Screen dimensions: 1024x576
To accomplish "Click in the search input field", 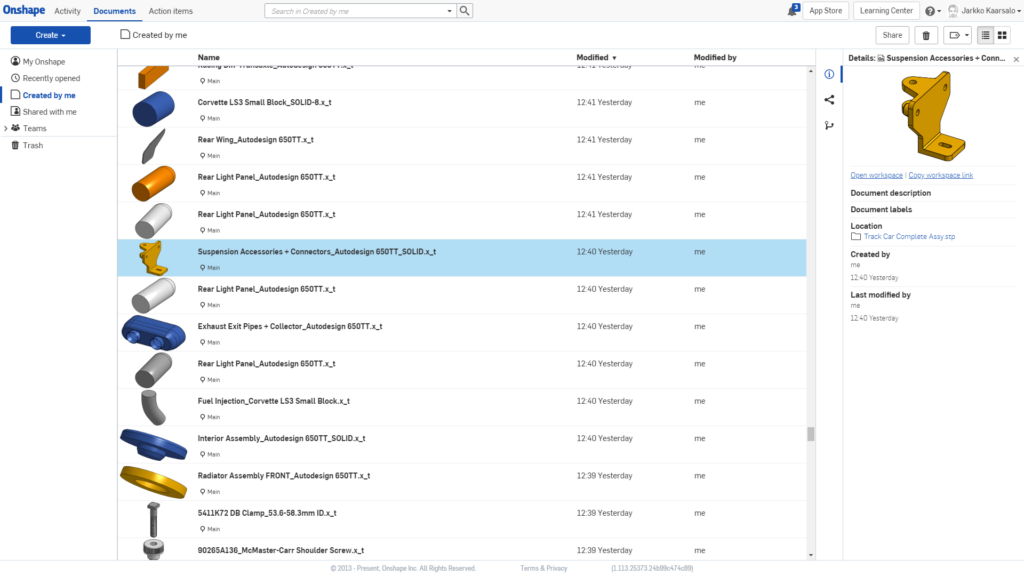I will (x=355, y=11).
